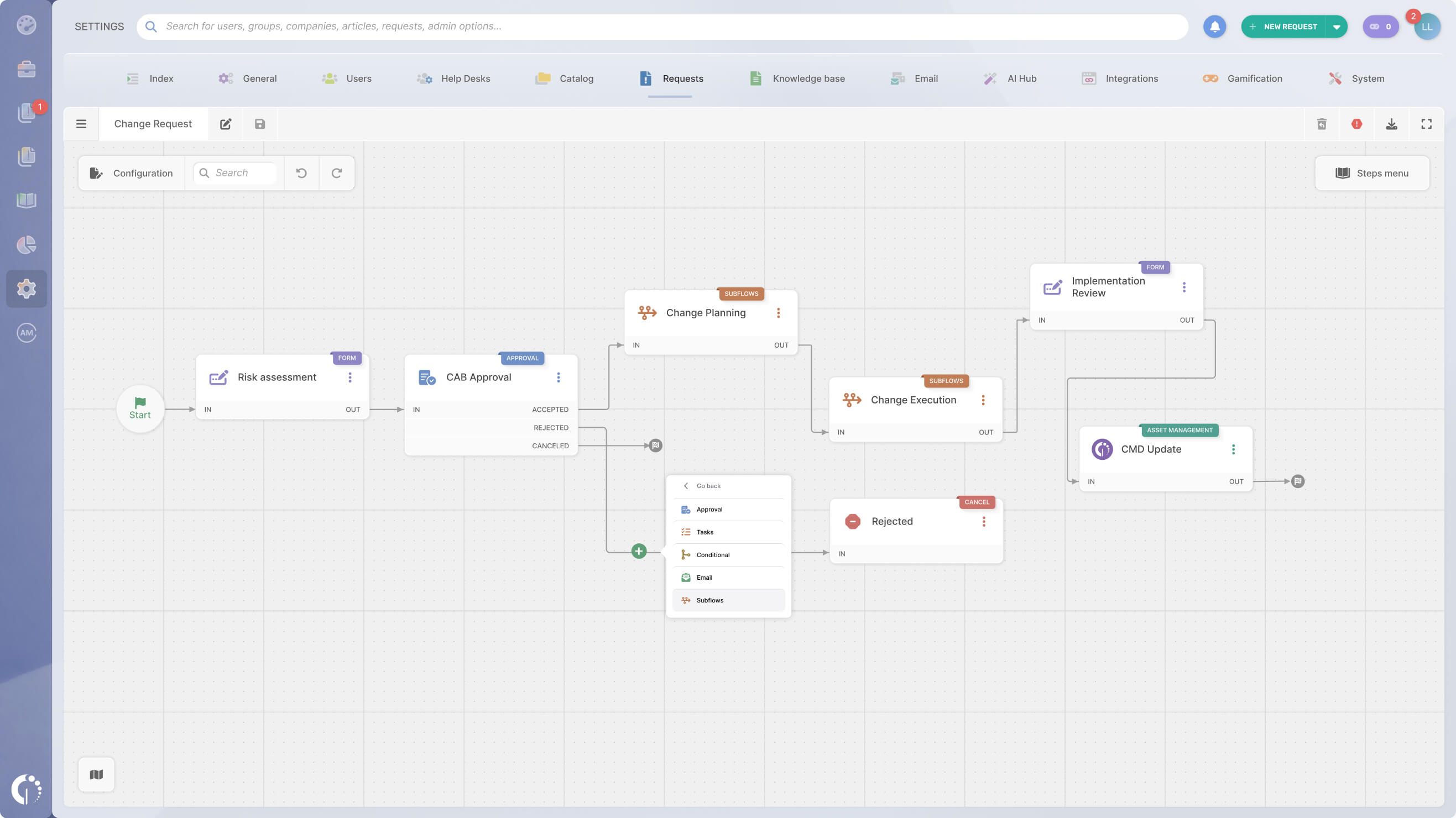This screenshot has height=818, width=1456.
Task: Toggle the hamburger sidebar menu
Action: coord(81,124)
